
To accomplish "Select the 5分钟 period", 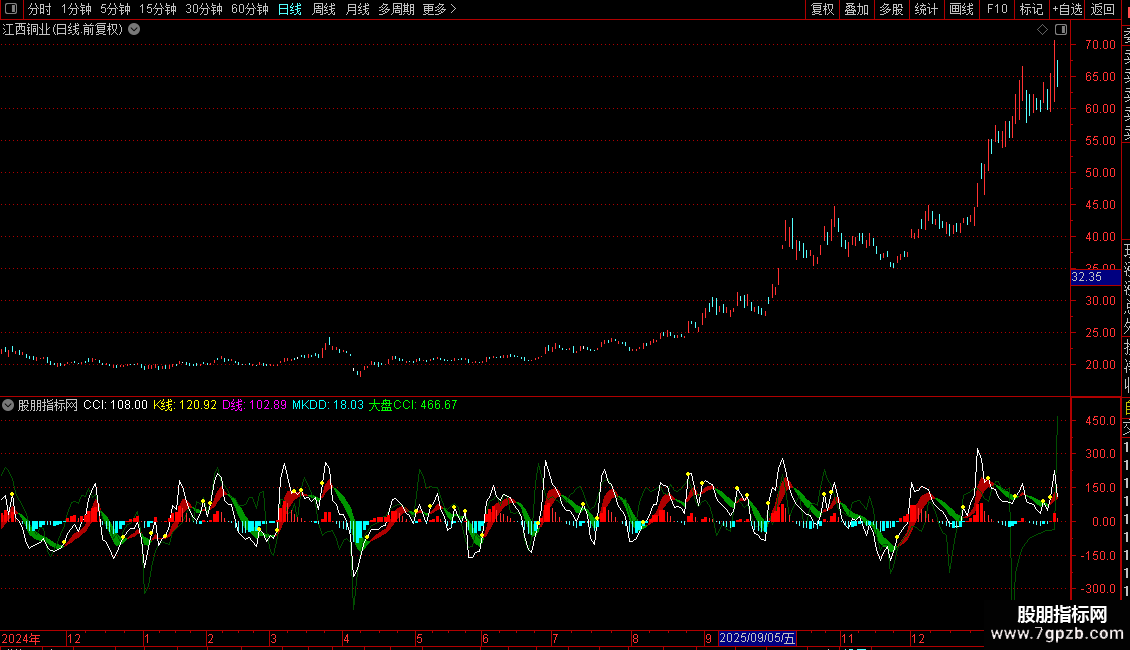I will (x=115, y=9).
